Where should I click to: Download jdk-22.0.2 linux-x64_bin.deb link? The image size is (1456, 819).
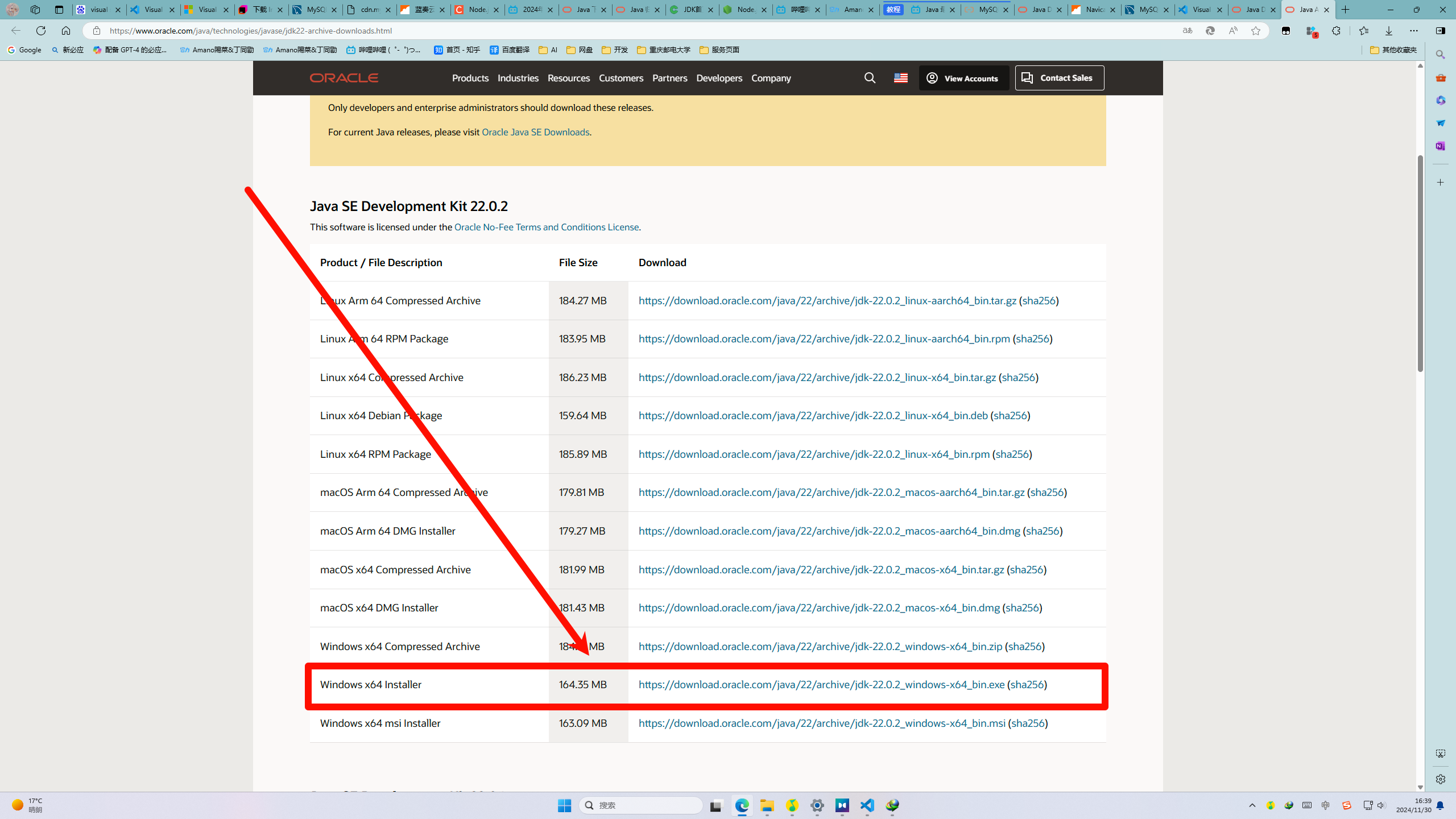coord(813,416)
